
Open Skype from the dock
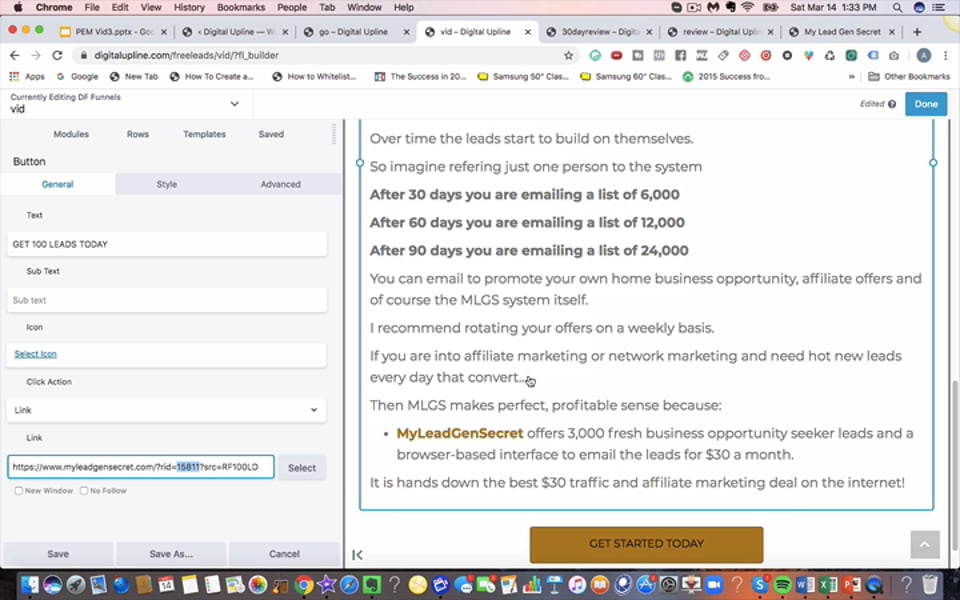(x=760, y=585)
